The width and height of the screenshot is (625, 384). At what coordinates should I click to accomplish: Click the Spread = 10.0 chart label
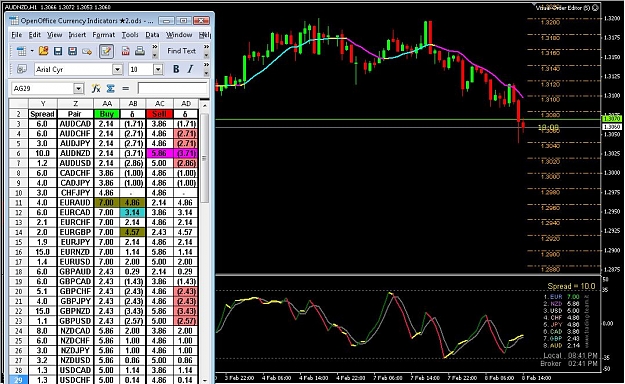[571, 286]
